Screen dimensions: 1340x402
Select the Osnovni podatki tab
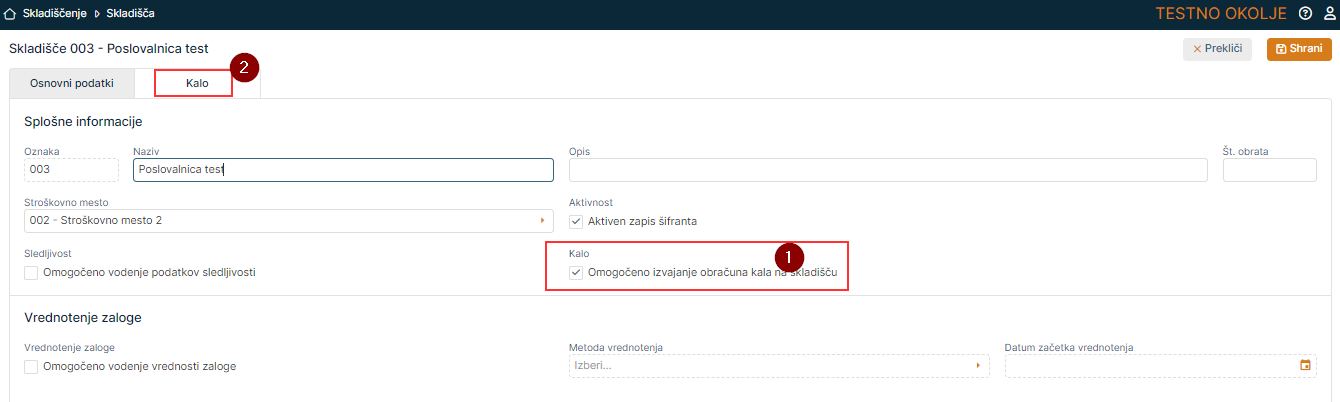click(72, 83)
